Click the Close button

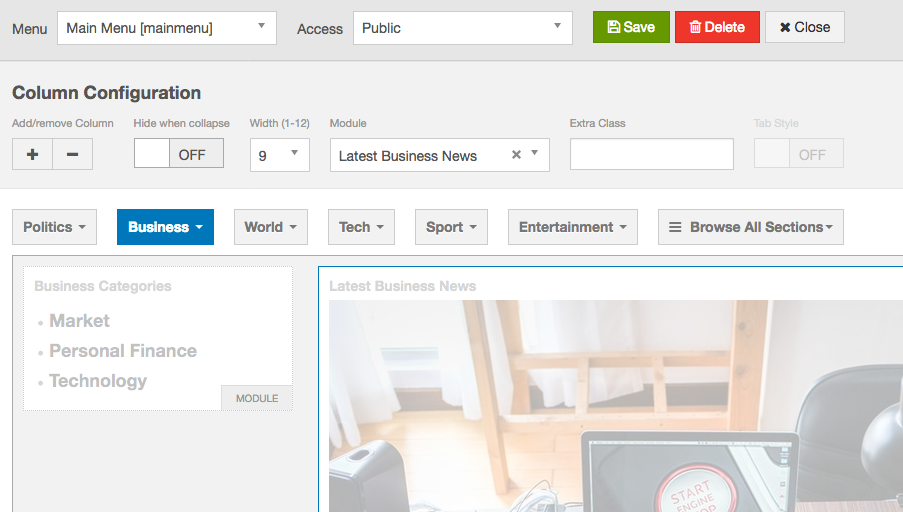pos(805,27)
